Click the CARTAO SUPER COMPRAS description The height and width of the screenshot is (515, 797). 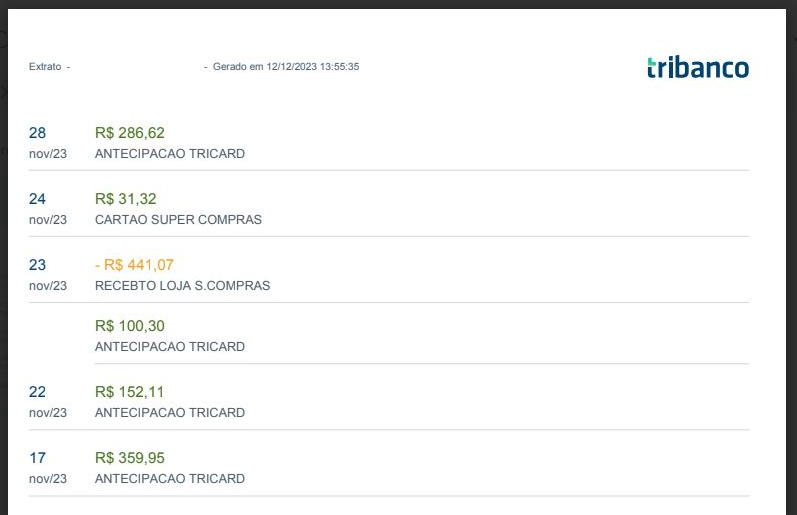[178, 220]
